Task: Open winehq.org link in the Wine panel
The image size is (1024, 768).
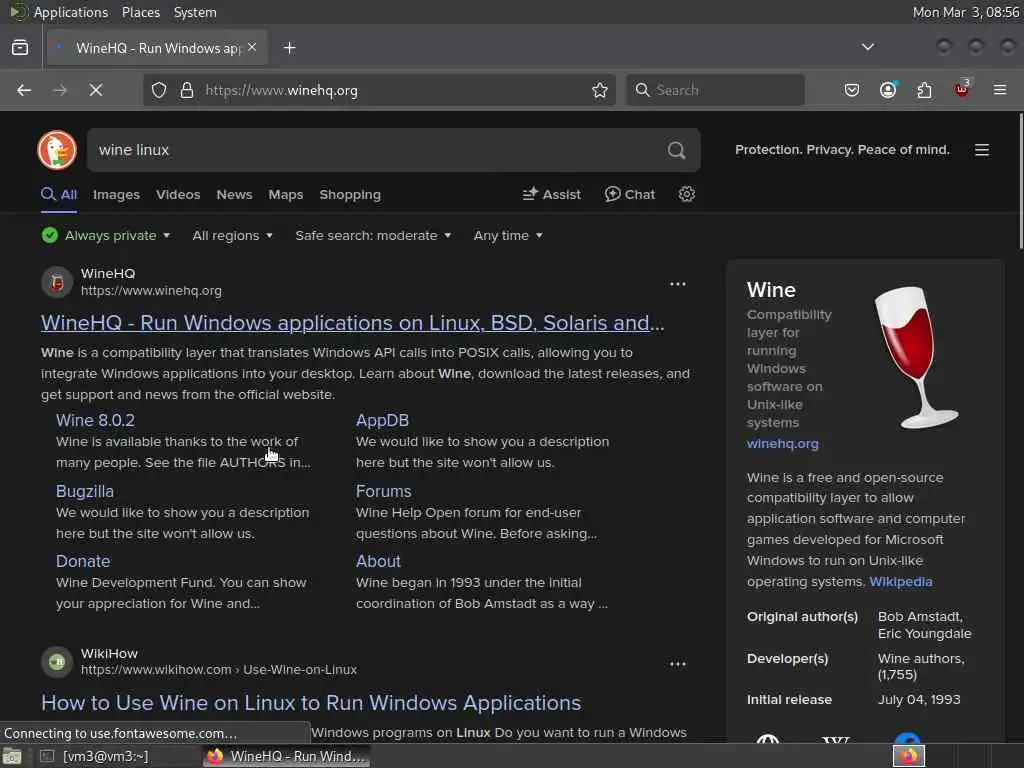Action: click(782, 443)
